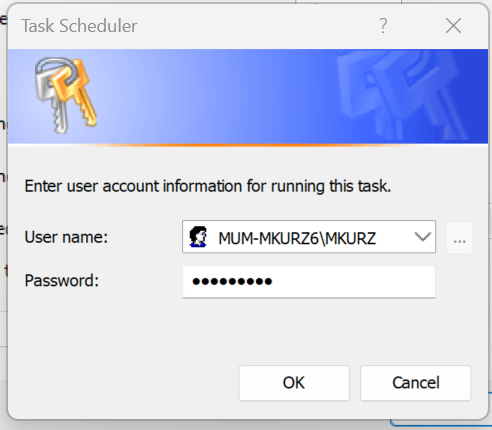Click the gold and silver keys icon
Image resolution: width=492 pixels, height=430 pixels.
click(x=66, y=96)
